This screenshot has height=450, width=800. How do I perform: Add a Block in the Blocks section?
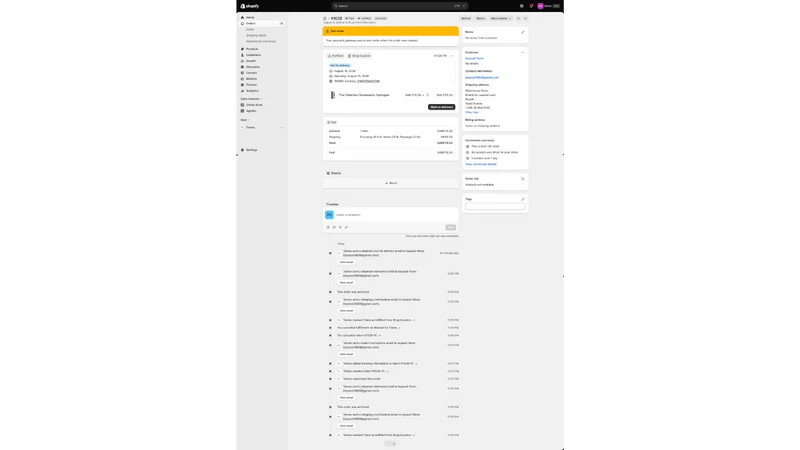click(391, 183)
